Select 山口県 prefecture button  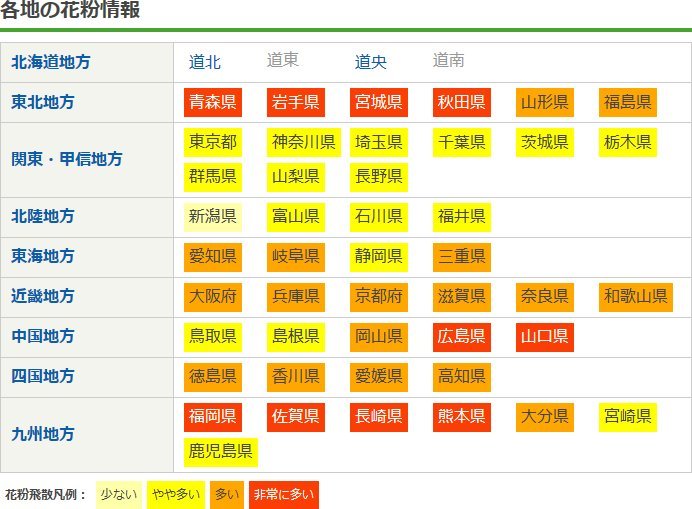[544, 336]
